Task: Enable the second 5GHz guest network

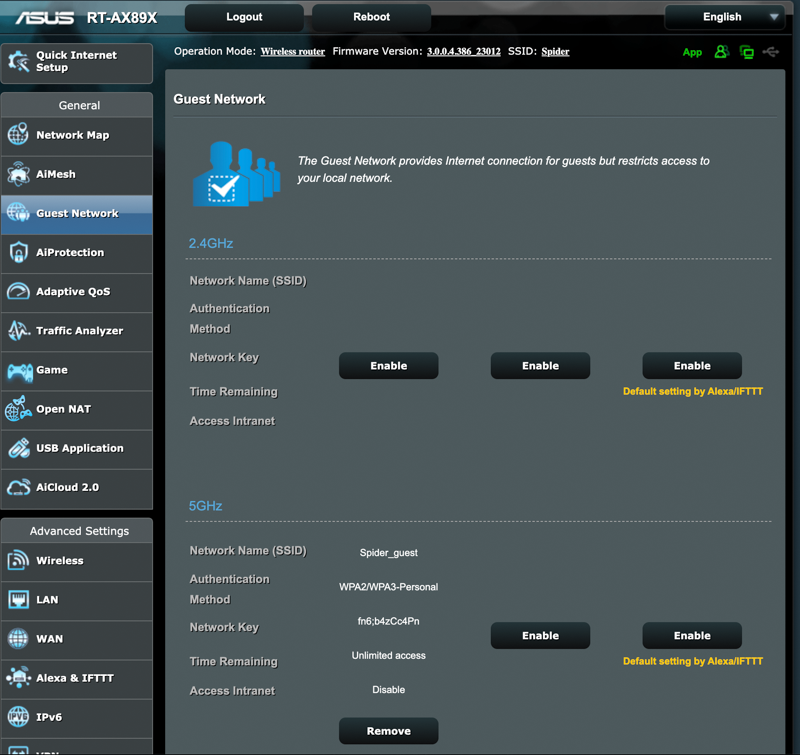Action: (540, 636)
